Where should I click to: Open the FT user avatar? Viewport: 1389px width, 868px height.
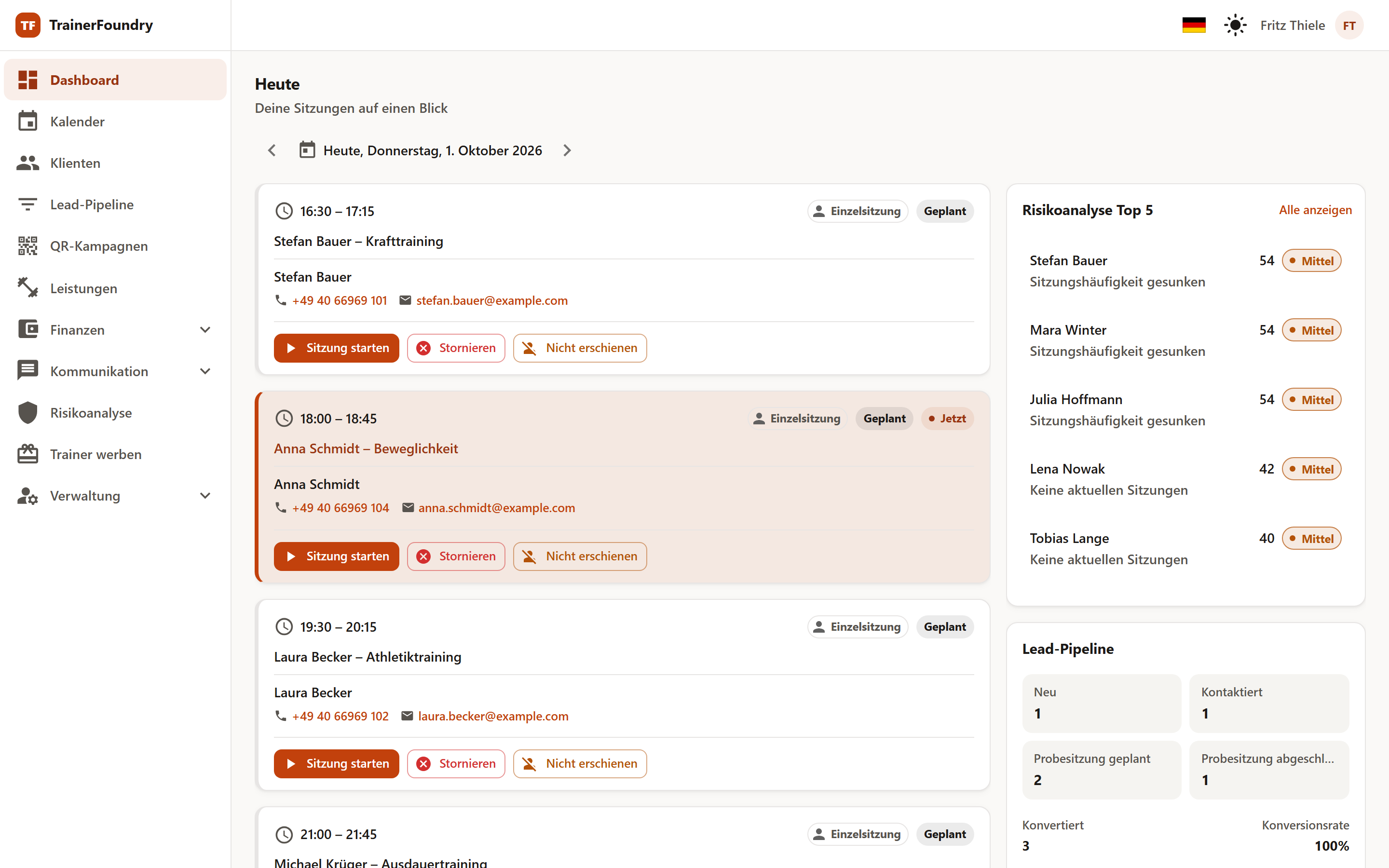pos(1349,25)
